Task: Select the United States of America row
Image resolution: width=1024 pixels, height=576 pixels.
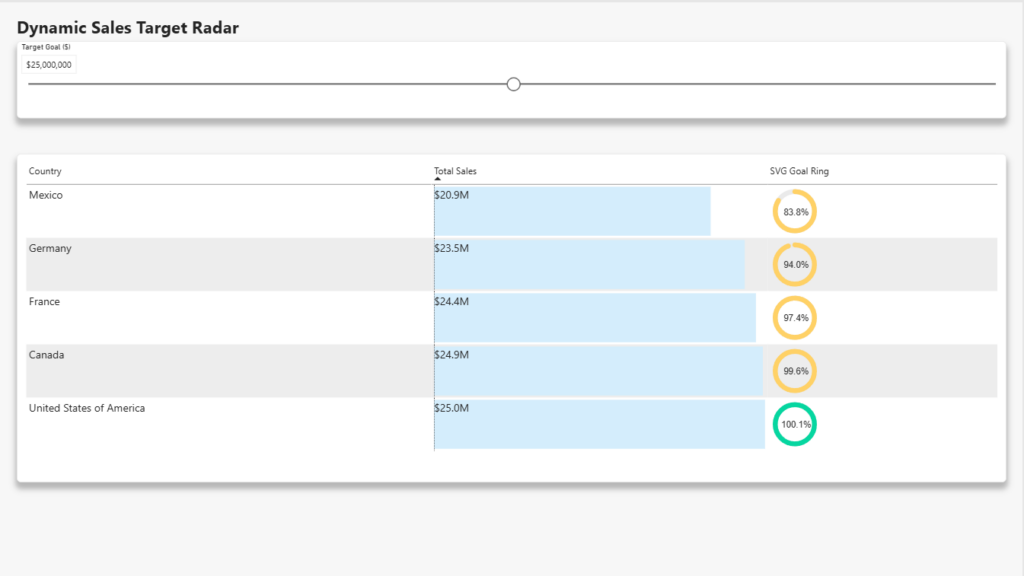Action: pyautogui.click(x=511, y=424)
